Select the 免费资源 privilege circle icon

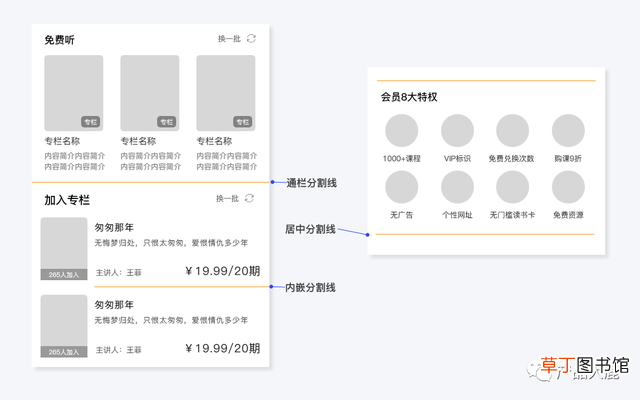pyautogui.click(x=568, y=187)
